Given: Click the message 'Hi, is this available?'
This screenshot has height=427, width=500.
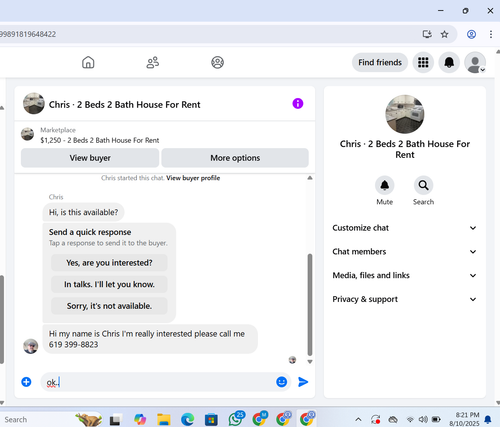Looking at the screenshot, I should (x=83, y=212).
